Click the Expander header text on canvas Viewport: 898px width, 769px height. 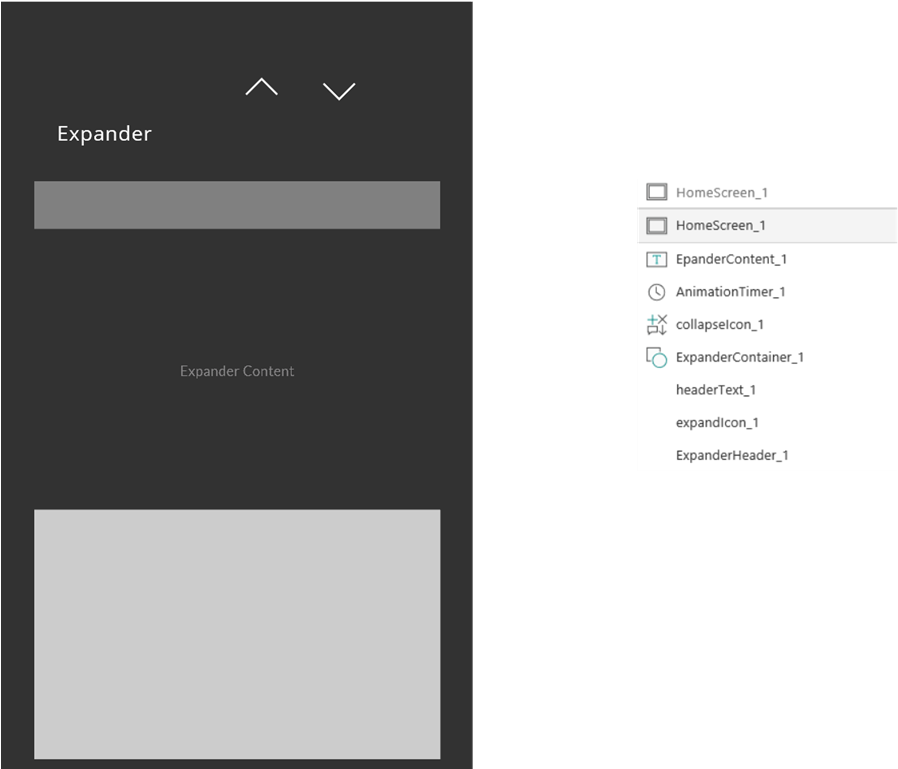pos(104,134)
